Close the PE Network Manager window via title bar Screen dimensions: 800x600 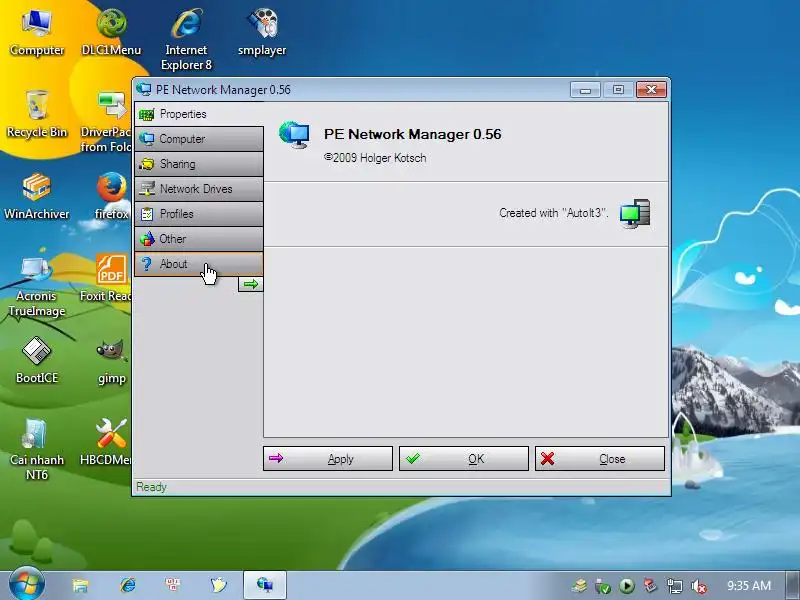tap(651, 90)
